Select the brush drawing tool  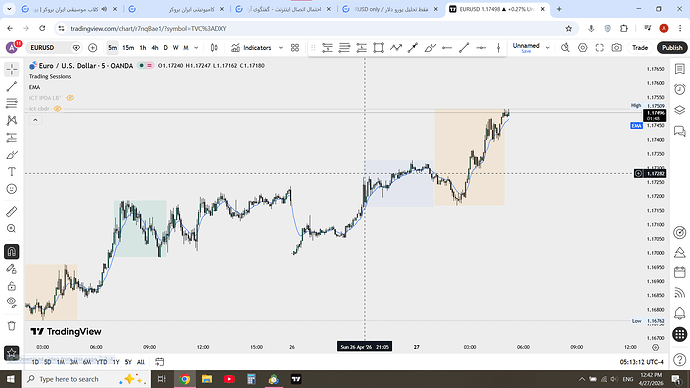coord(12,155)
